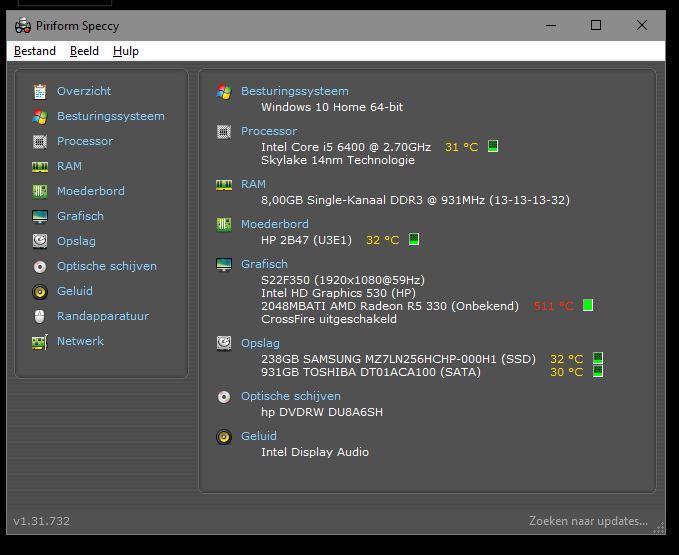Click 931GB TOSHIBA DT01ACA100 (SATA) line
Viewport: 679px width, 555px height.
[x=371, y=372]
